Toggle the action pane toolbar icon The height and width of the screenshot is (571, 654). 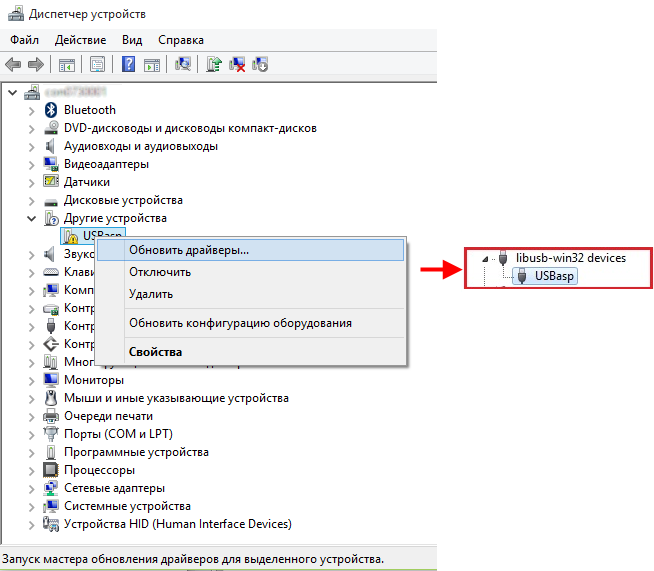click(x=152, y=65)
